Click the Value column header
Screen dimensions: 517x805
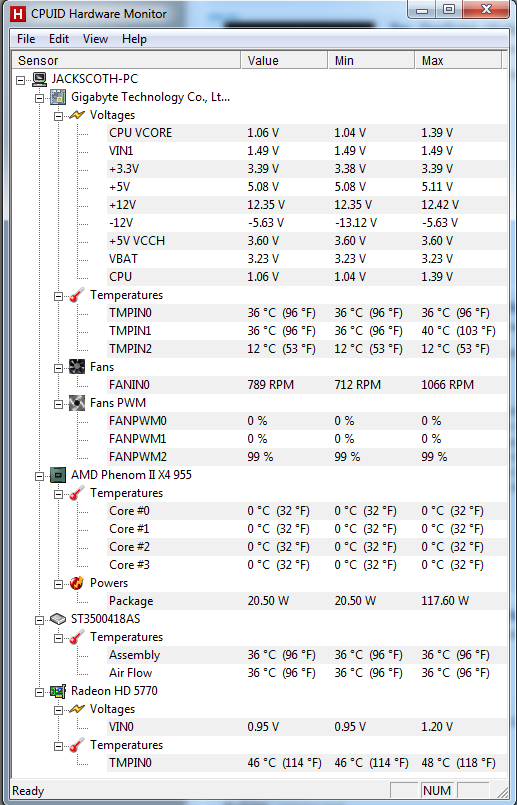[x=284, y=61]
